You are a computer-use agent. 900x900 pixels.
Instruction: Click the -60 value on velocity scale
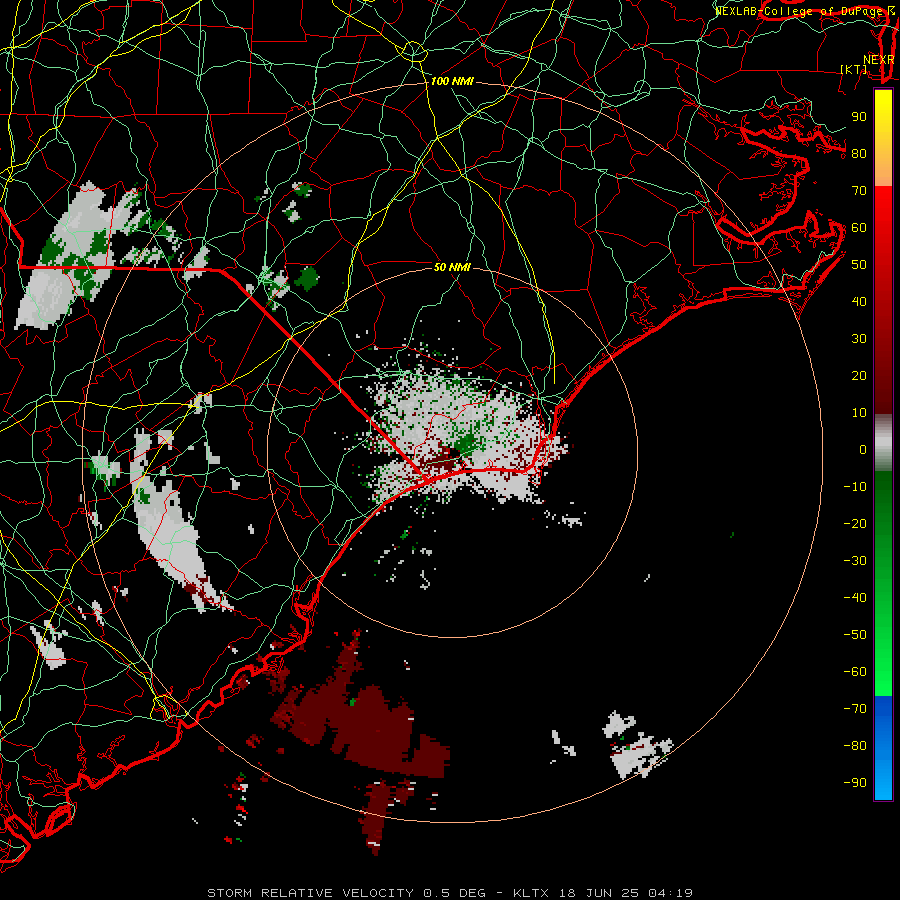[855, 672]
